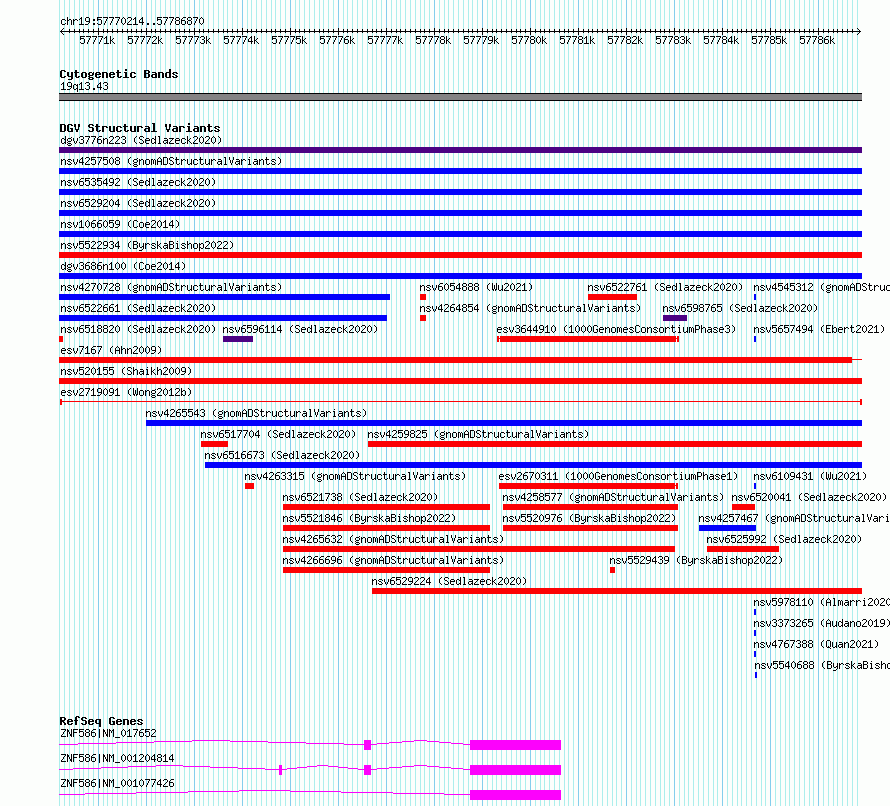This screenshot has height=806, width=890.
Task: Click the nsv4266696 gnomAD variant label
Action: point(393,560)
